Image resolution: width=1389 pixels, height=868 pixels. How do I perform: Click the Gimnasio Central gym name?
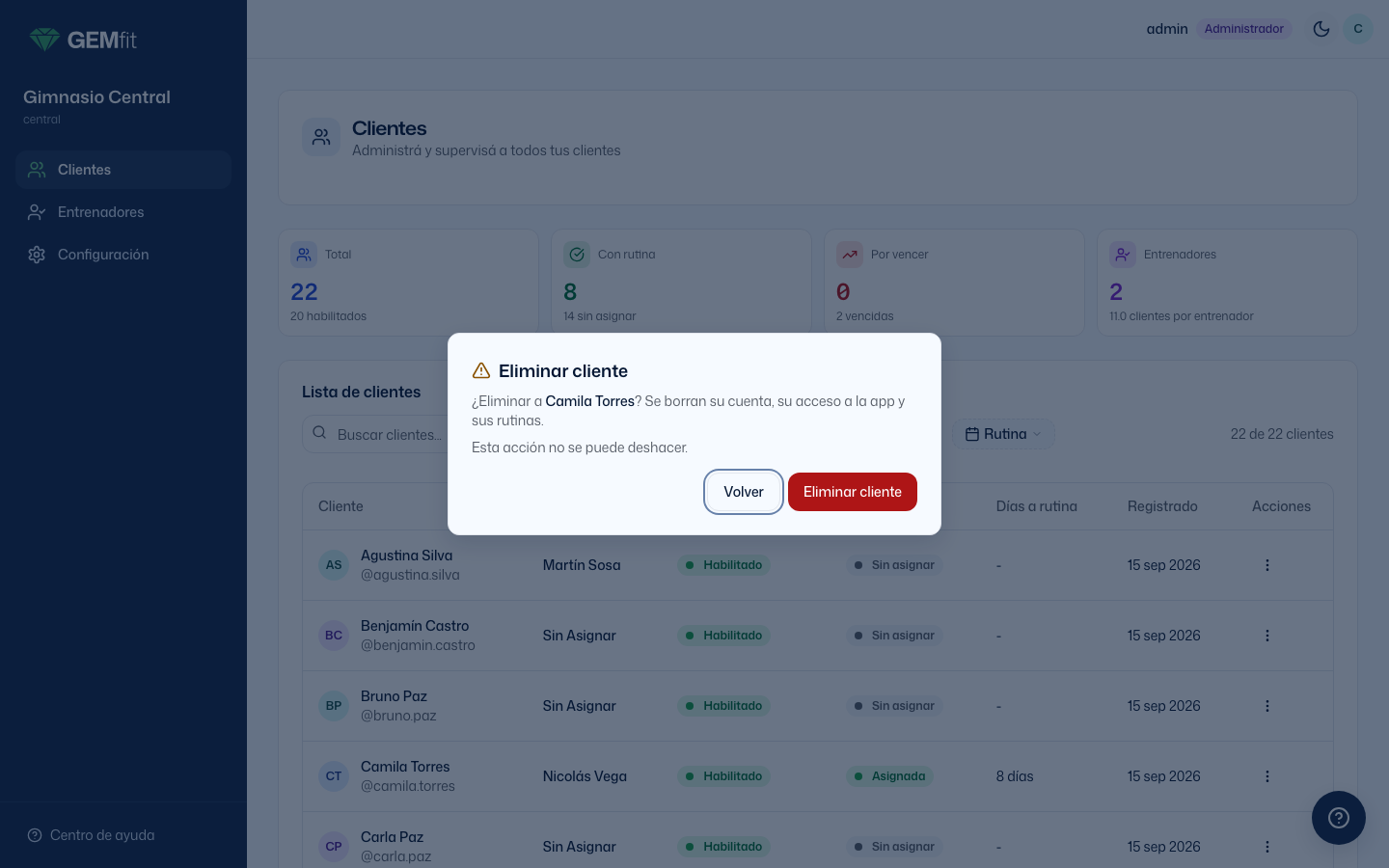click(x=96, y=97)
